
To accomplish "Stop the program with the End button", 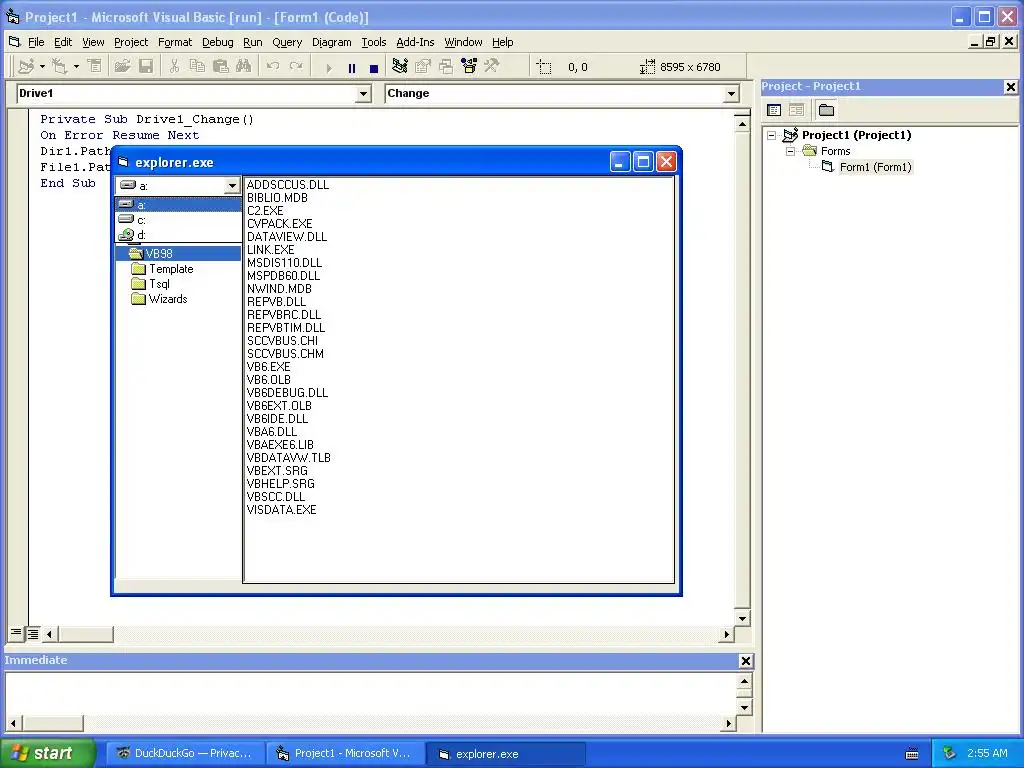I will [x=374, y=68].
